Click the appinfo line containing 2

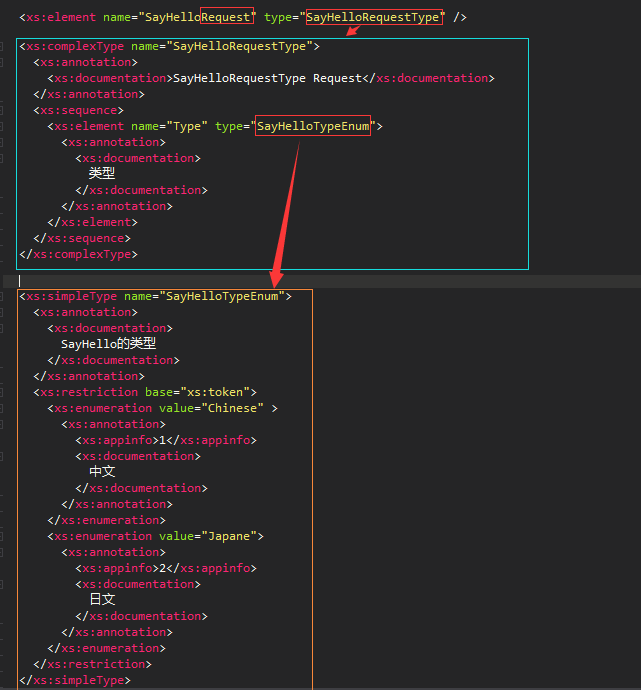pyautogui.click(x=166, y=568)
